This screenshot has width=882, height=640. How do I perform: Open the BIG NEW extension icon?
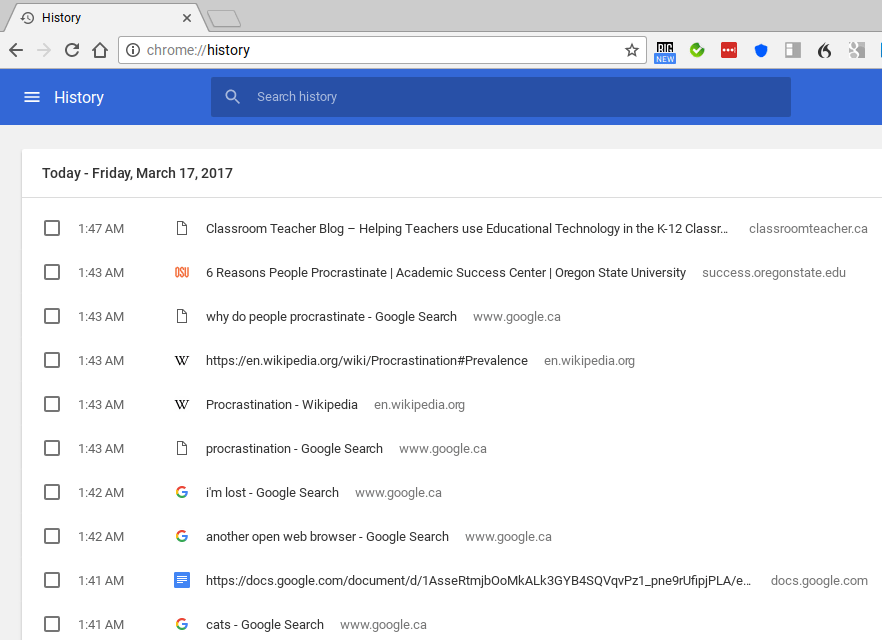tap(665, 51)
